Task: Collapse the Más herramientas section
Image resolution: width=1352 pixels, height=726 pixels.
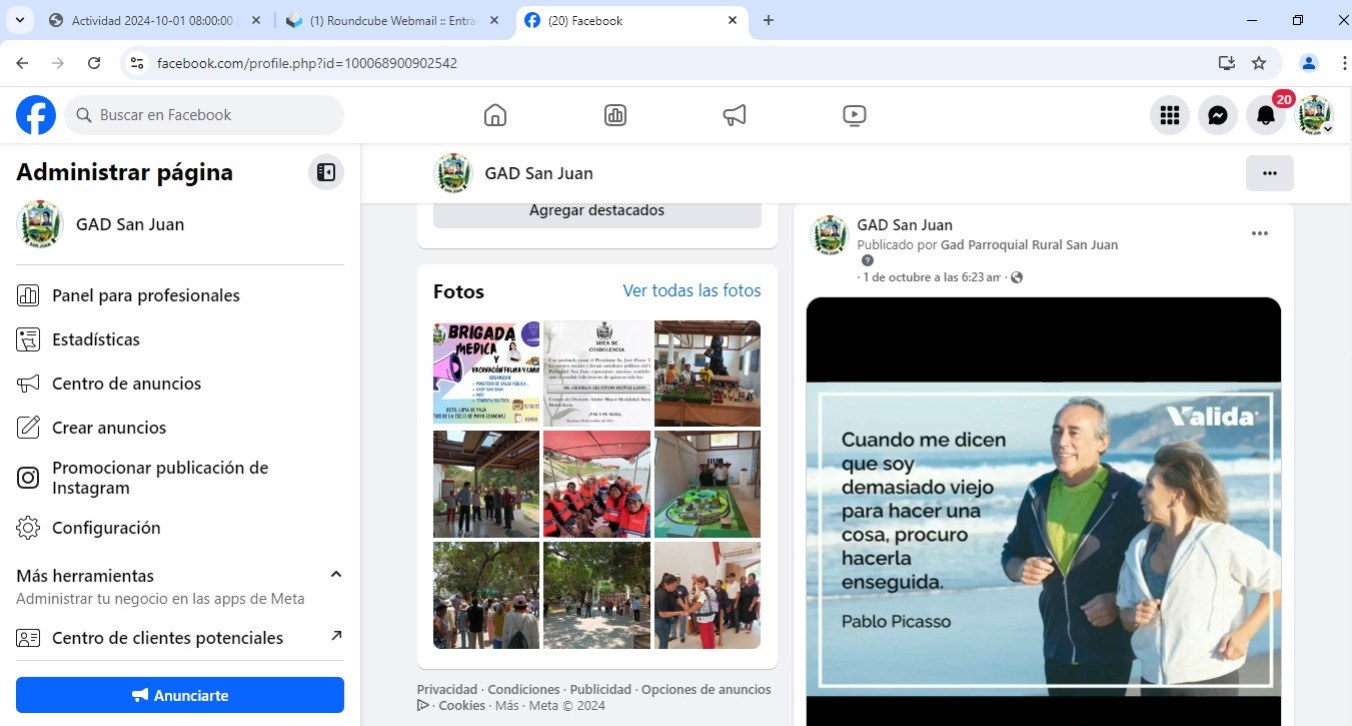Action: [336, 574]
